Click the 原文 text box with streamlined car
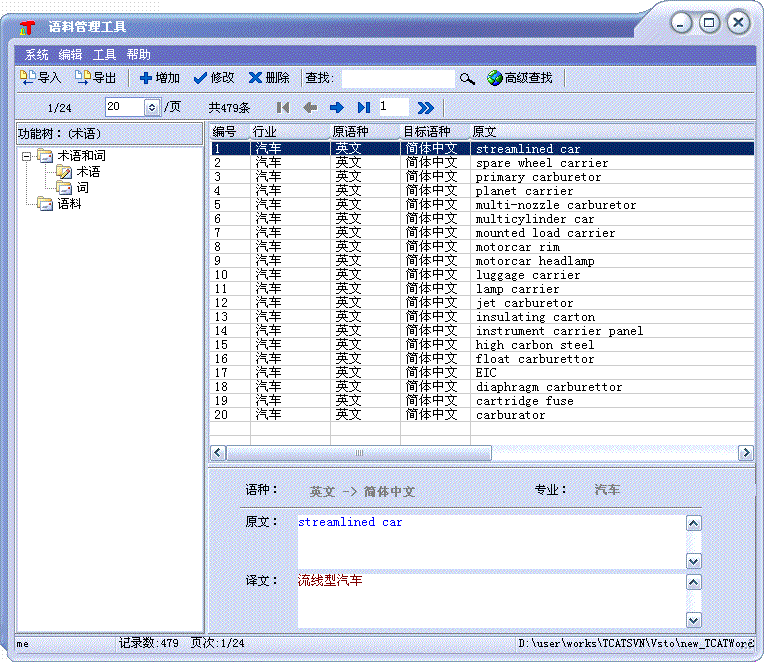The image size is (764, 662). (492, 542)
